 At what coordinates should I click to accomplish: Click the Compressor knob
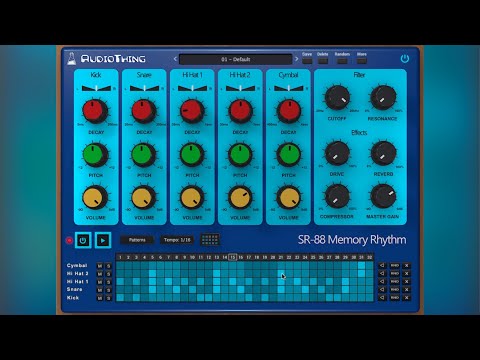337,196
